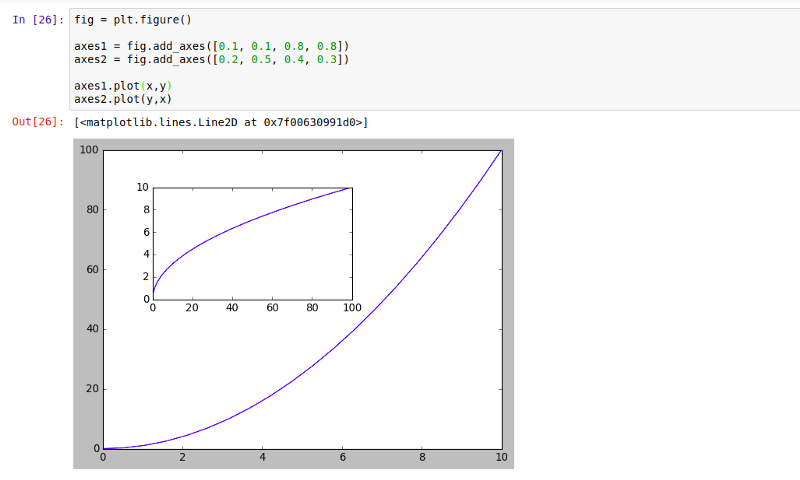Image resolution: width=800 pixels, height=480 pixels.
Task: Click the Line2D output text
Action: point(221,122)
